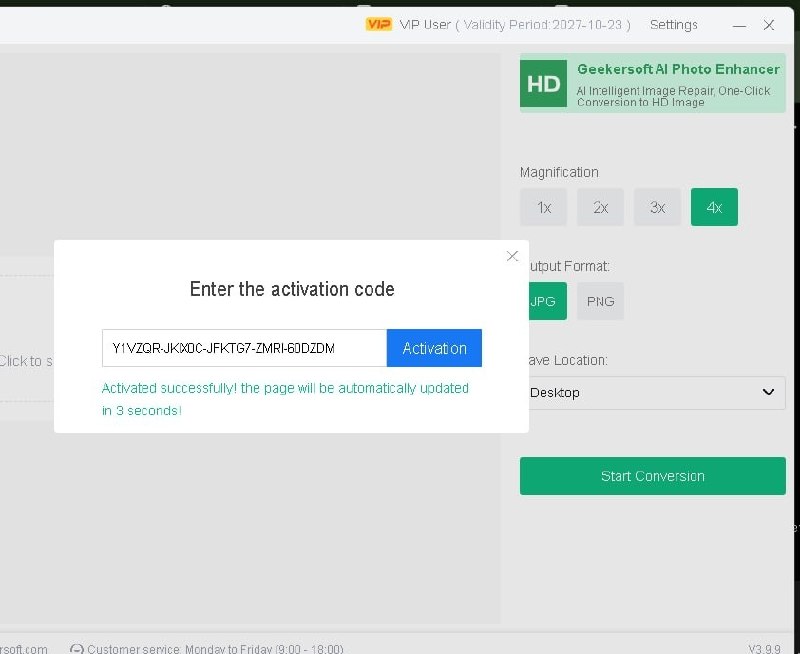Close the activation code dialog
The width and height of the screenshot is (800, 654).
tap(512, 256)
